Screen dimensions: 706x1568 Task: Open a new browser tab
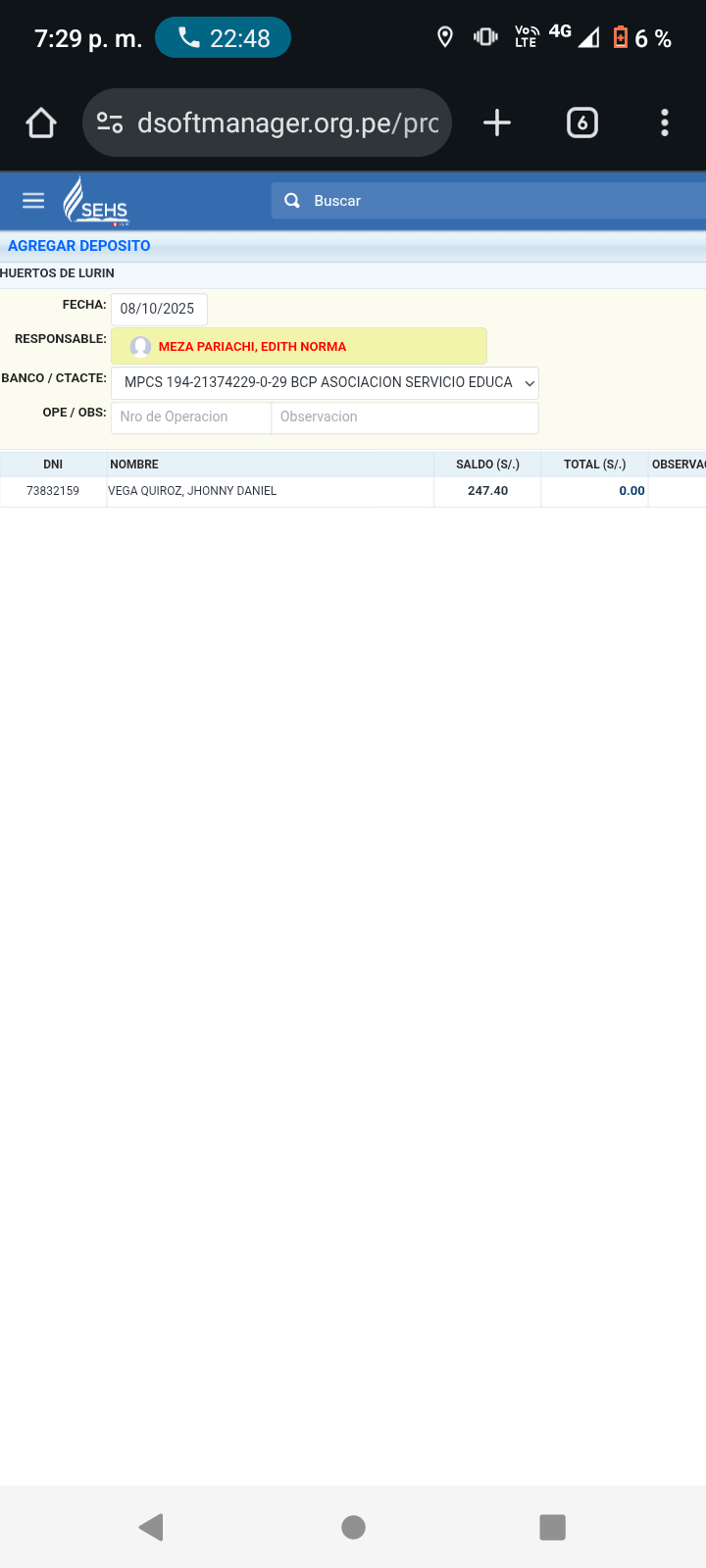(x=497, y=122)
